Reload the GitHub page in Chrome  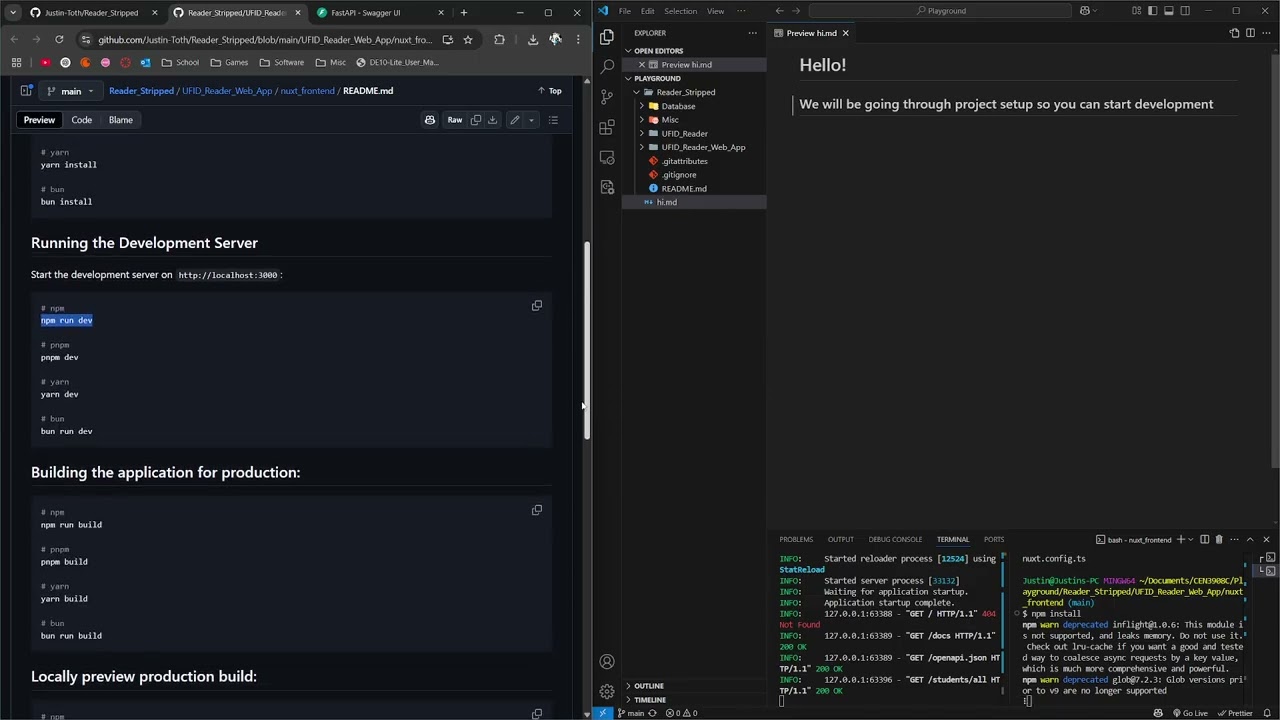(x=59, y=40)
